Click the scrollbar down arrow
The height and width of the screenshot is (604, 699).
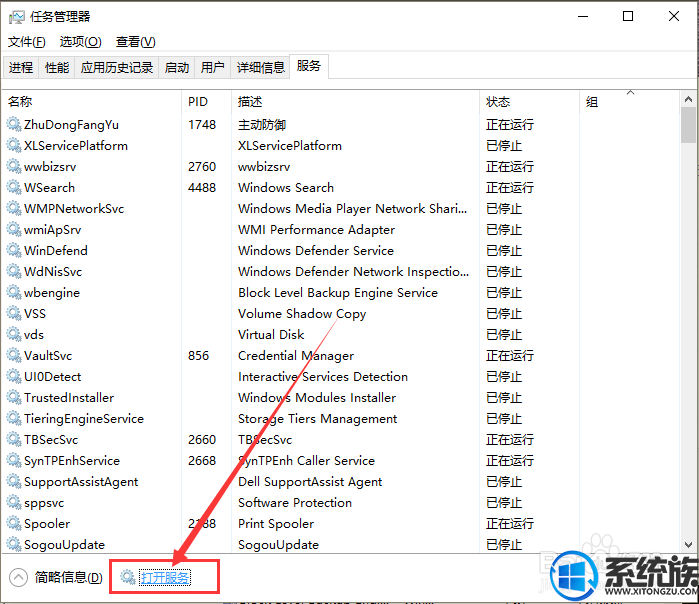pos(688,545)
